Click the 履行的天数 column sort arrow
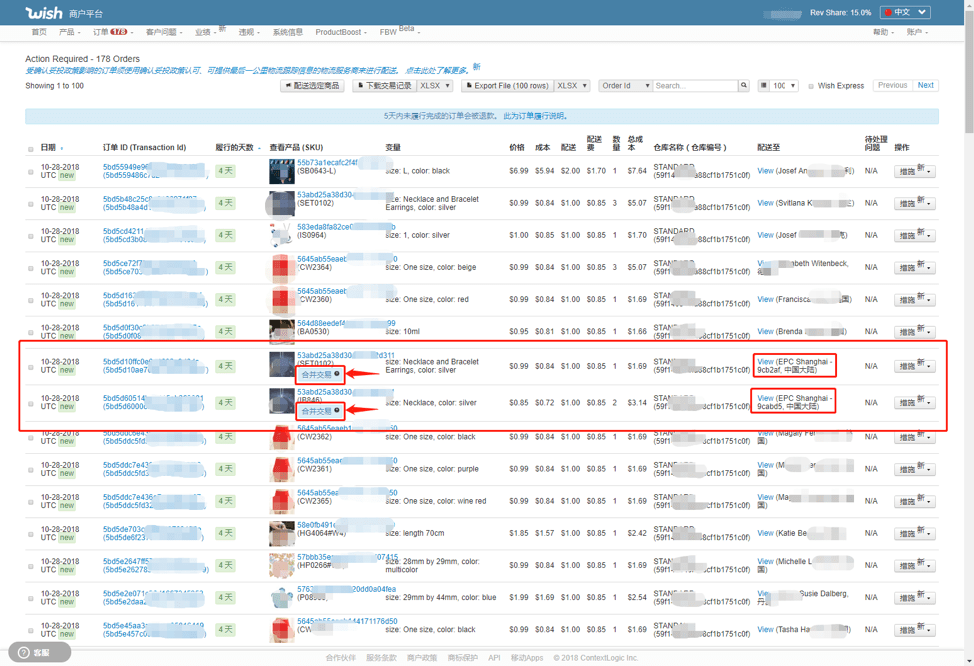The width and height of the screenshot is (974, 666). pyautogui.click(x=259, y=148)
